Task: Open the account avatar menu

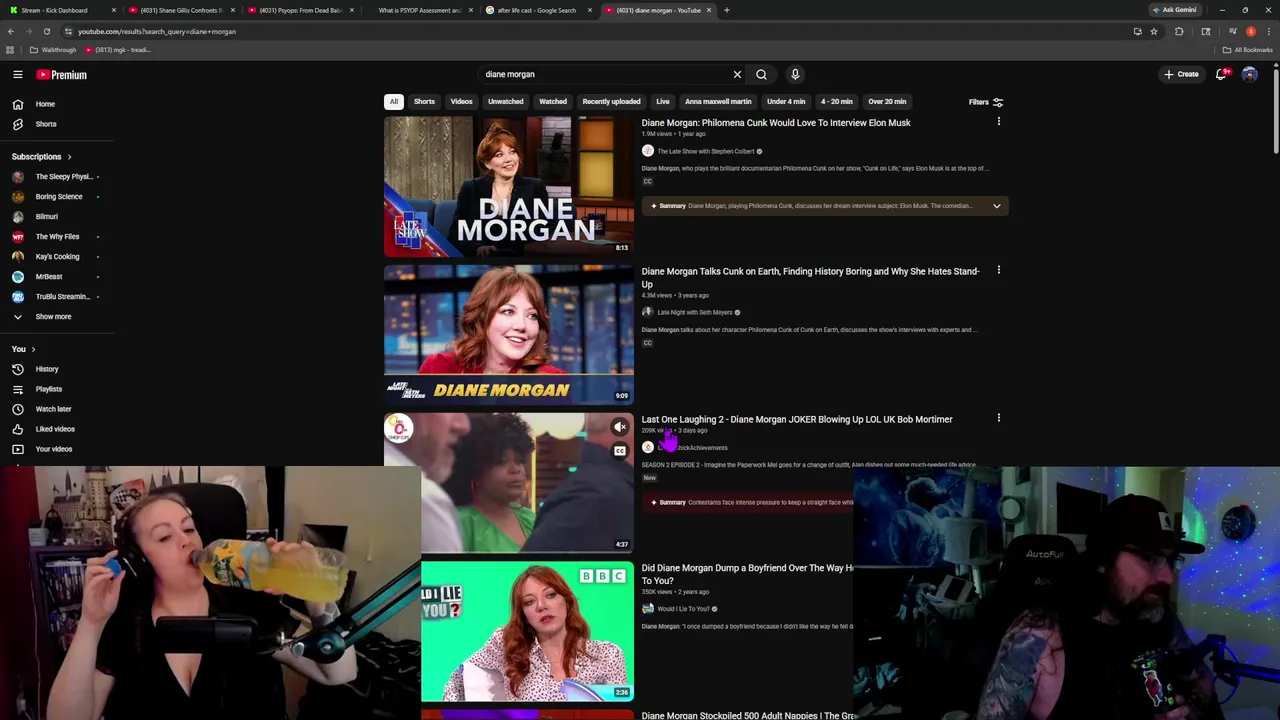Action: [1249, 74]
